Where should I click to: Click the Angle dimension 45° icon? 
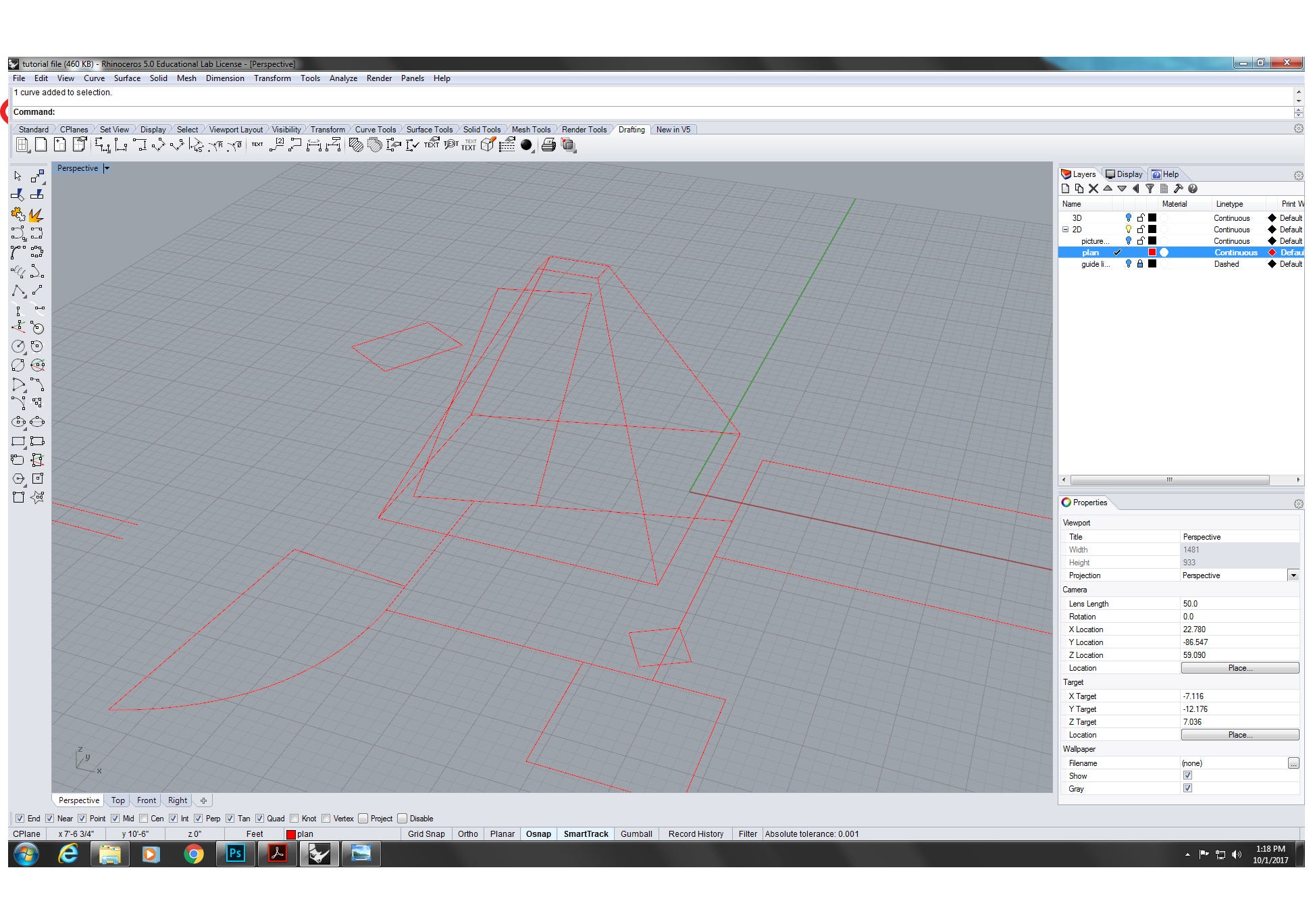[x=196, y=145]
